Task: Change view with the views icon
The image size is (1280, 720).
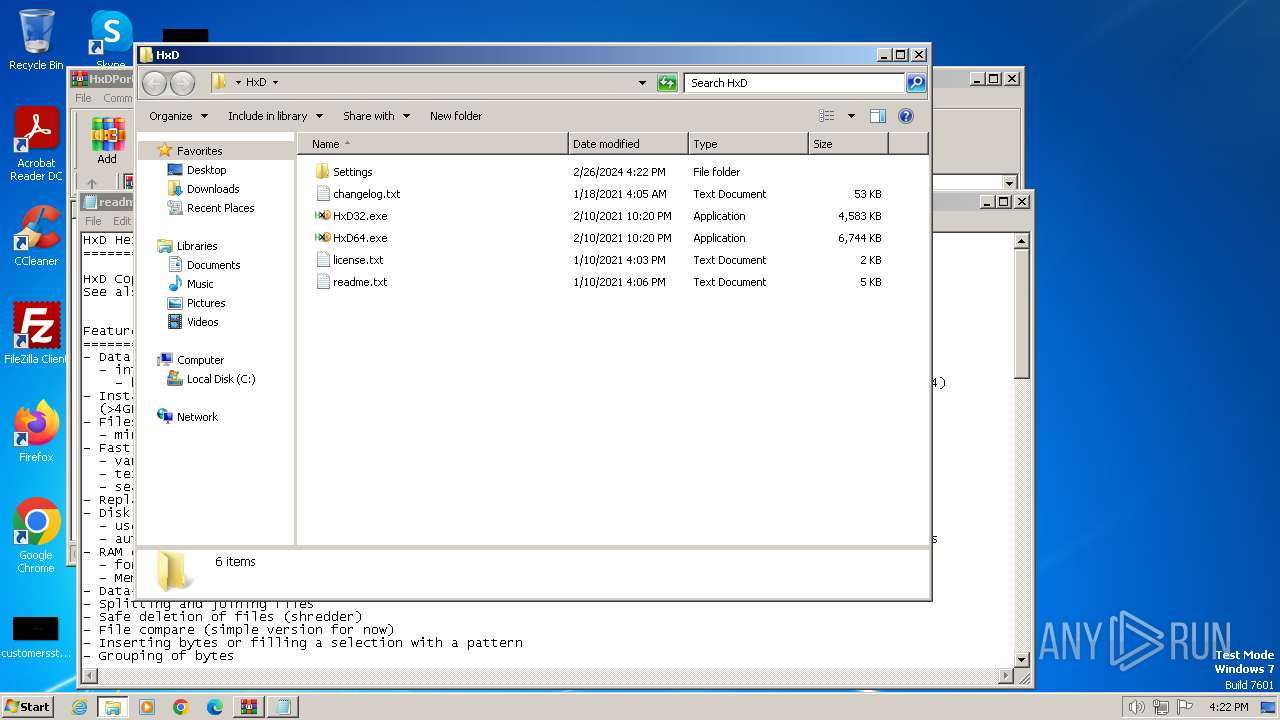Action: (827, 116)
